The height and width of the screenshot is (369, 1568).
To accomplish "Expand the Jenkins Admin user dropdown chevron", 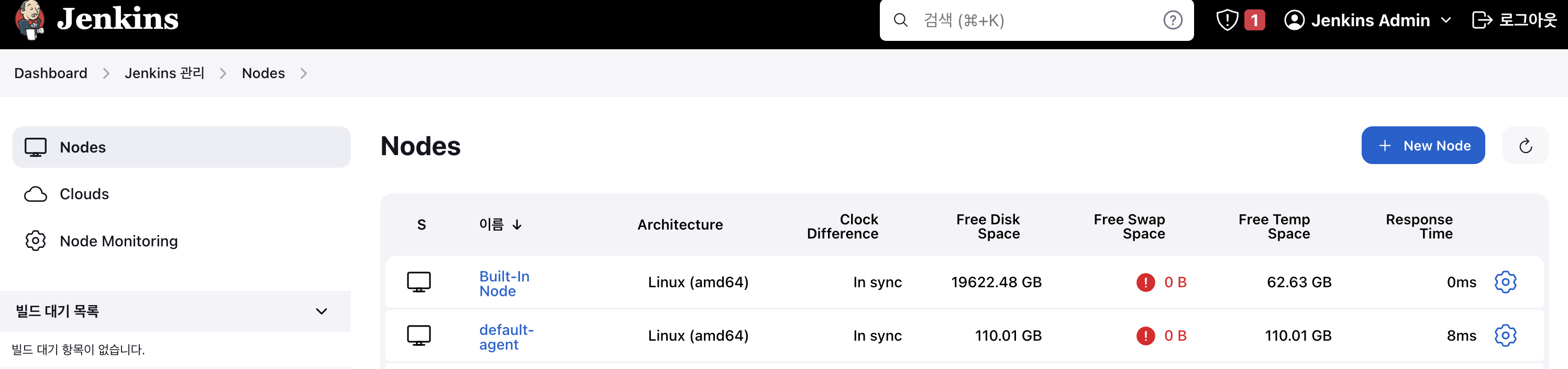I will (x=1446, y=20).
